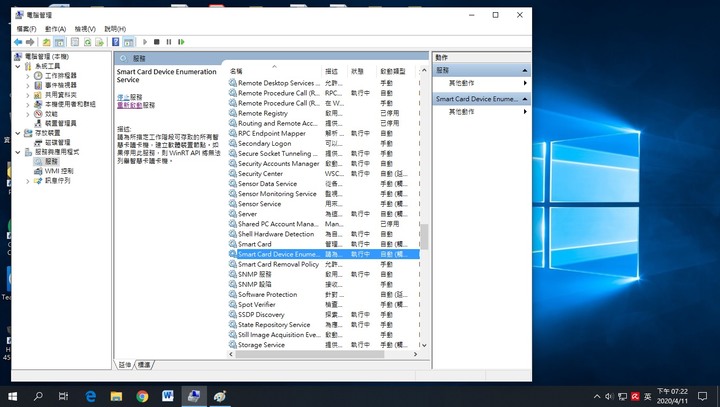Click the export list toolbar icon
Screen dimensions: 720x407
tap(99, 42)
